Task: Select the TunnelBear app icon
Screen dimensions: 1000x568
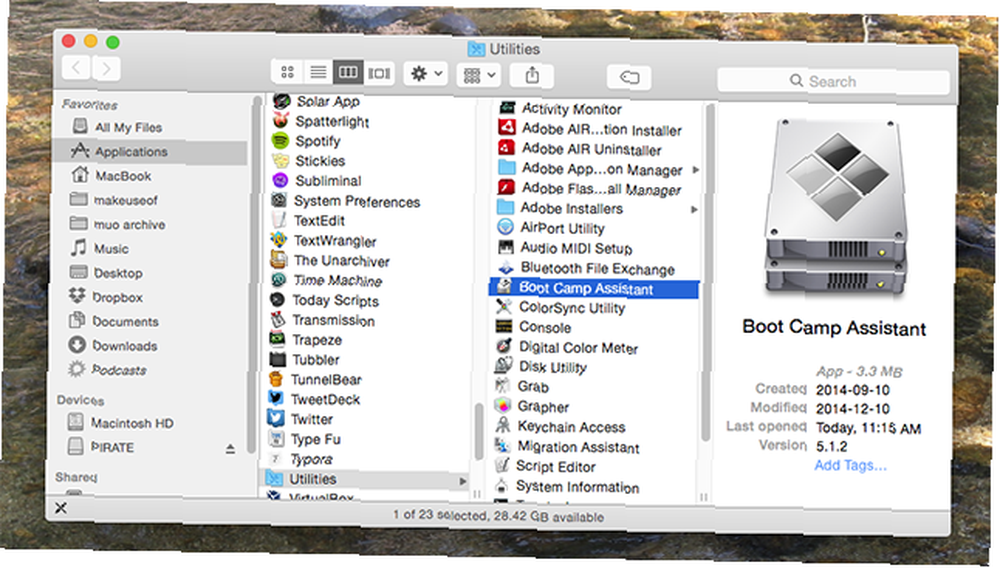Action: pyautogui.click(x=276, y=379)
